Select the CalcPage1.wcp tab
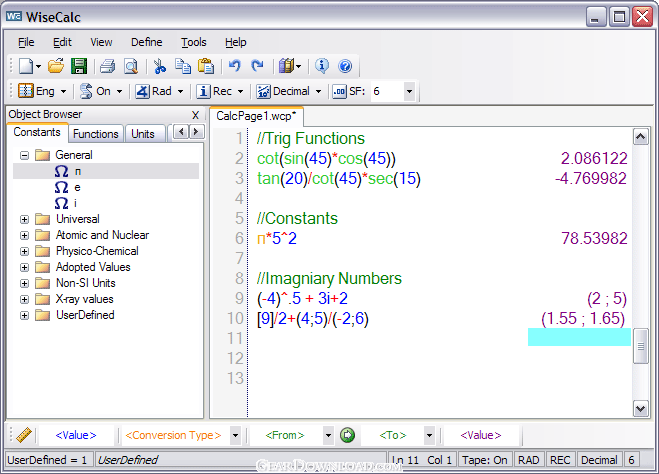Image resolution: width=659 pixels, height=474 pixels. click(256, 116)
